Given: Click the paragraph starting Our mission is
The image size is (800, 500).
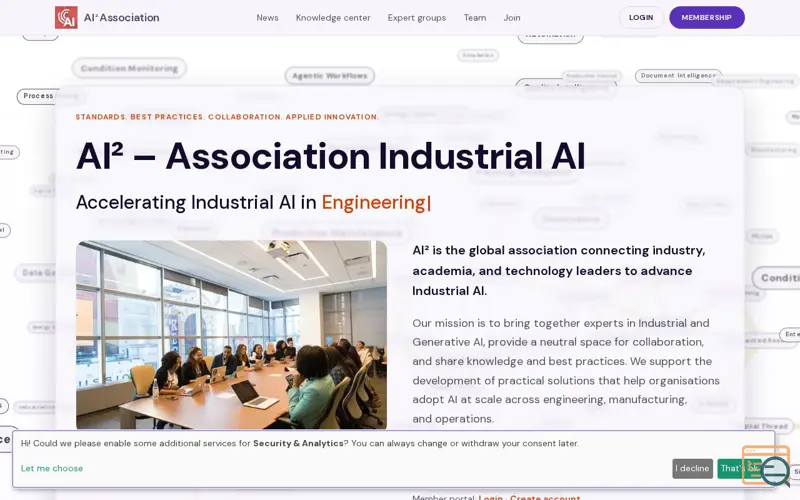Looking at the screenshot, I should tap(566, 371).
